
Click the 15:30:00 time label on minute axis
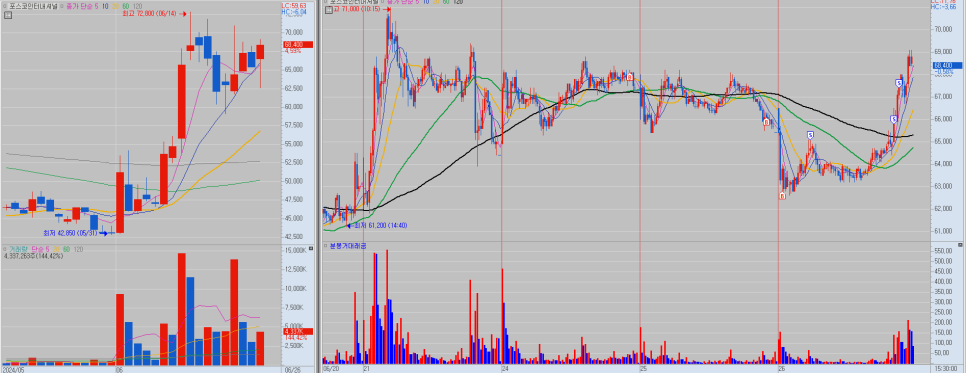[946, 369]
